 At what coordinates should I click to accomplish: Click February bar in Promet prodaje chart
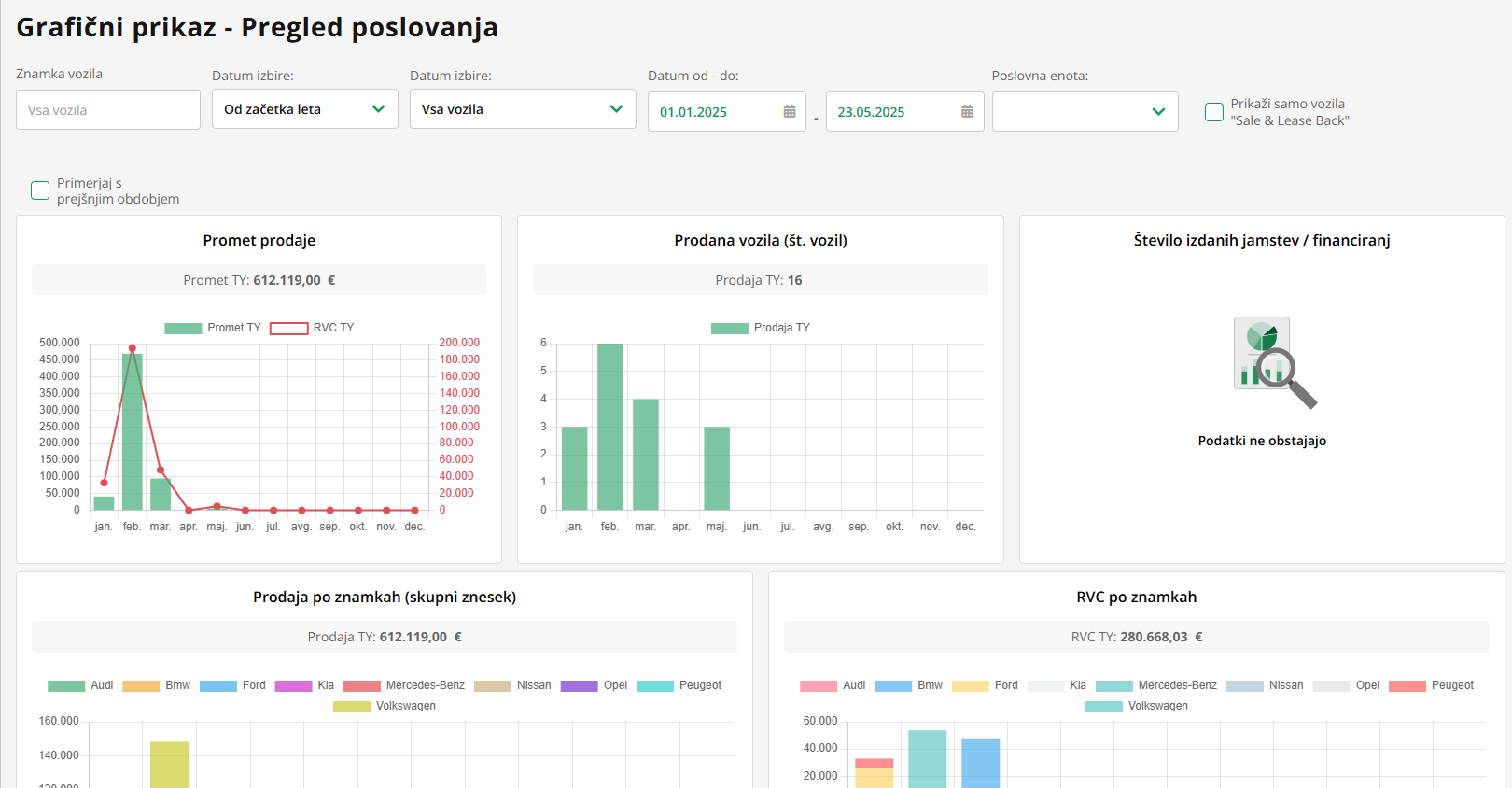133,432
